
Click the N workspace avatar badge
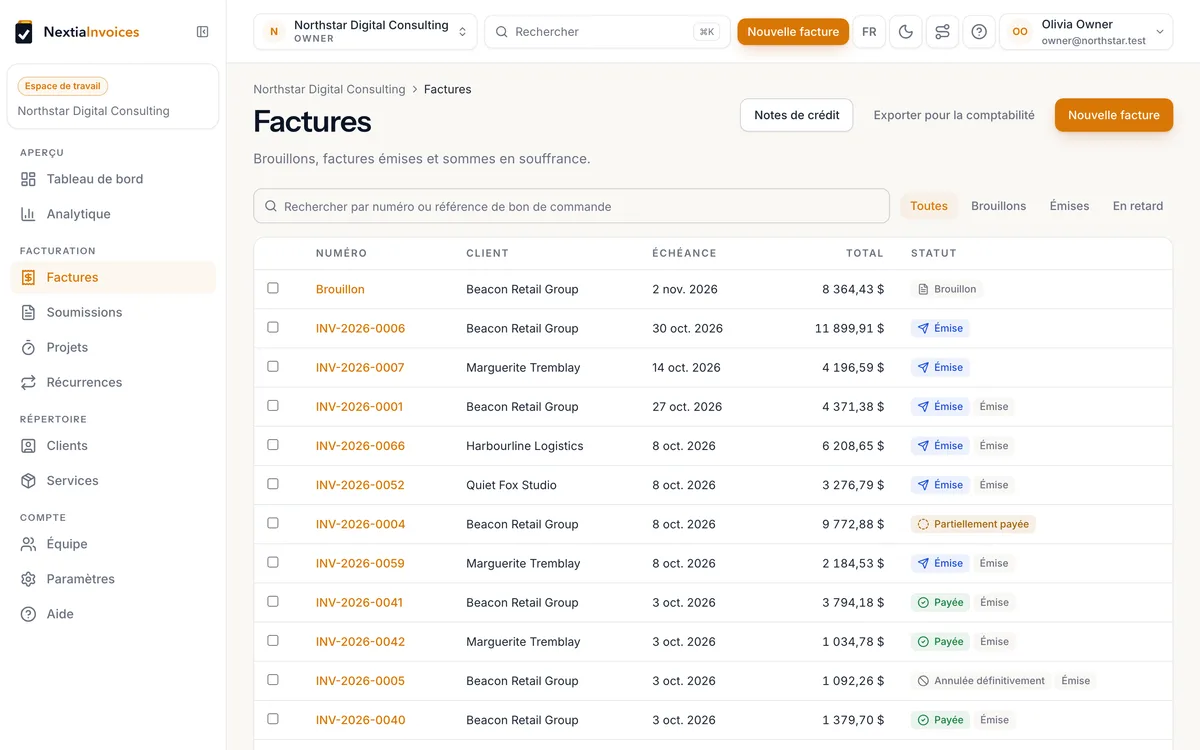point(274,32)
